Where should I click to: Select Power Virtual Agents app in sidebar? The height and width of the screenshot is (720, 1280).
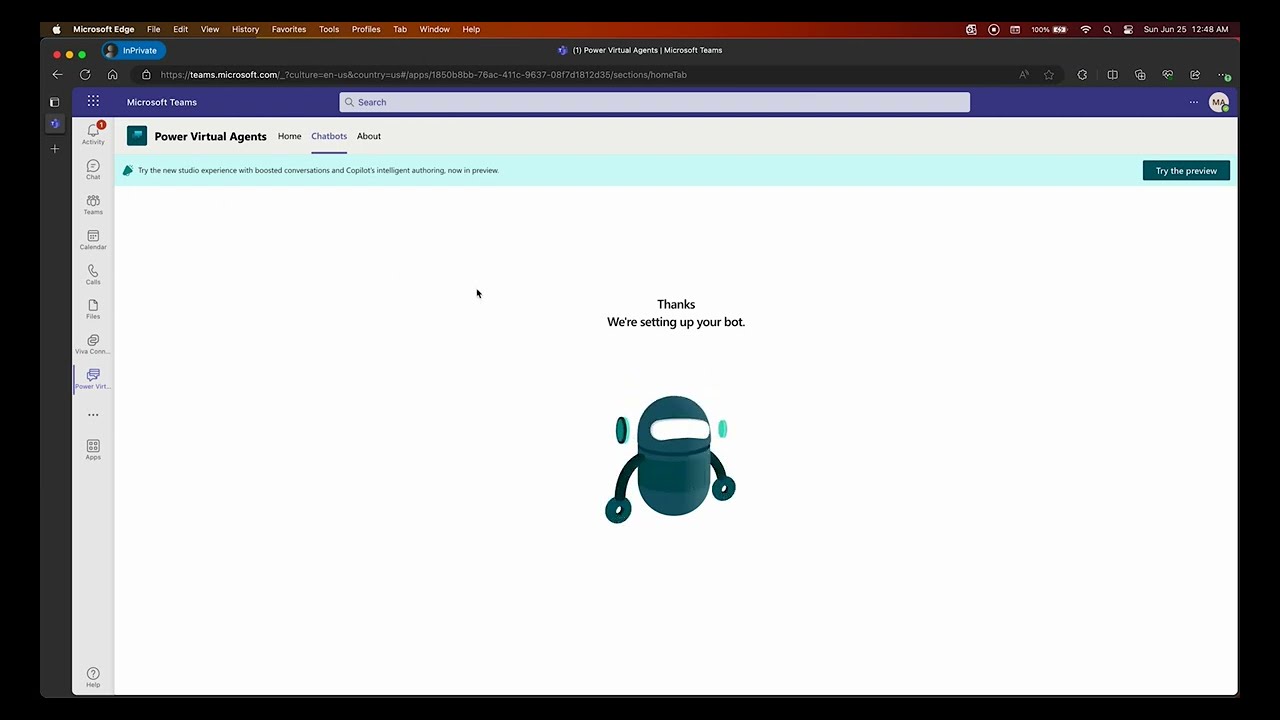tap(93, 379)
